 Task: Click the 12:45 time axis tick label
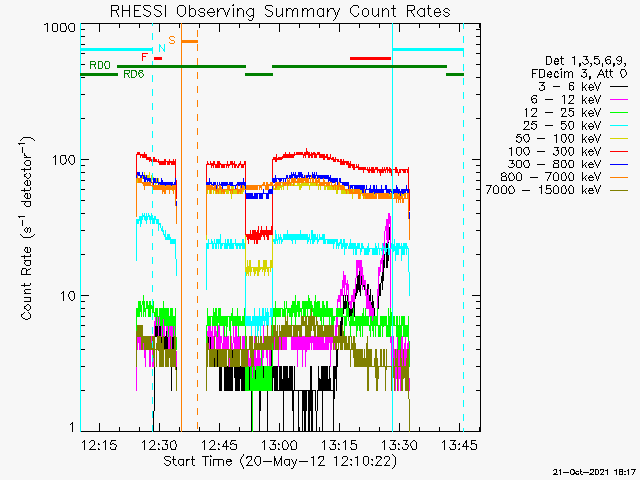(x=219, y=445)
